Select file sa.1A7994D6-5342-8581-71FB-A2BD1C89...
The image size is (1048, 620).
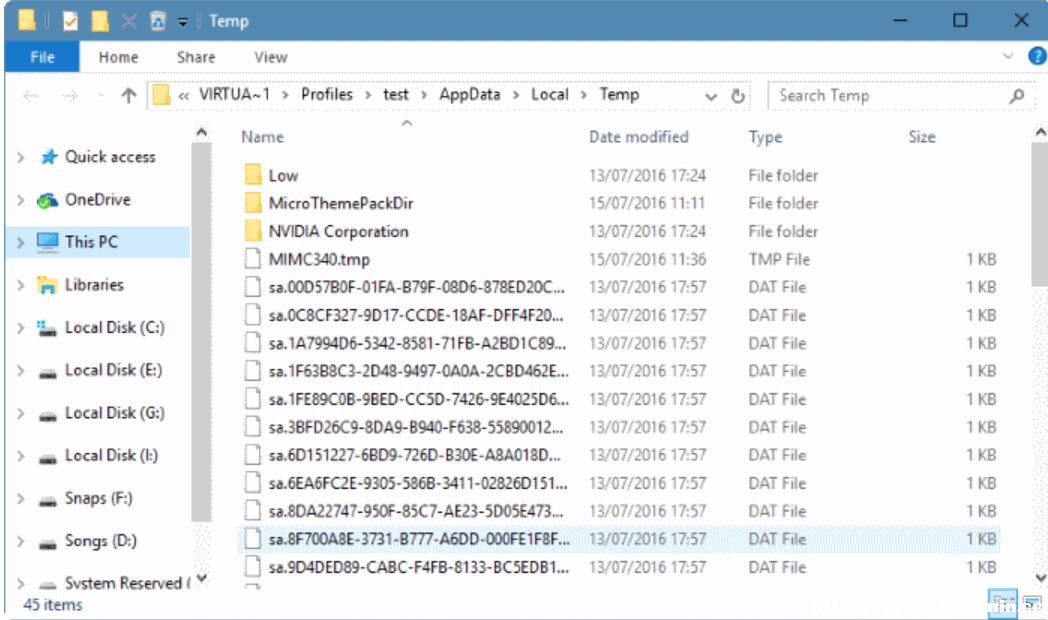click(417, 343)
